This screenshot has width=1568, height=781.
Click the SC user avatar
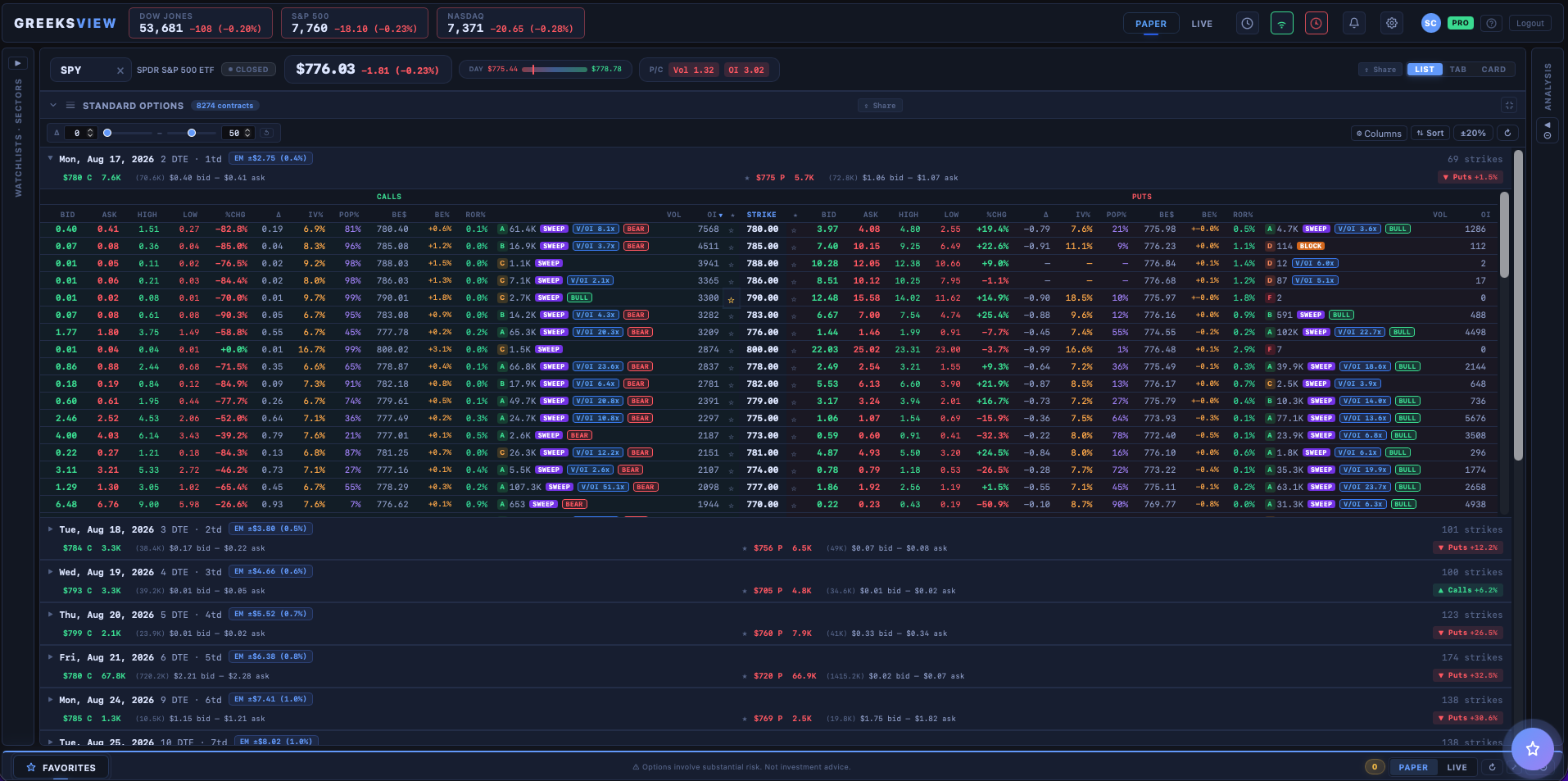1430,24
